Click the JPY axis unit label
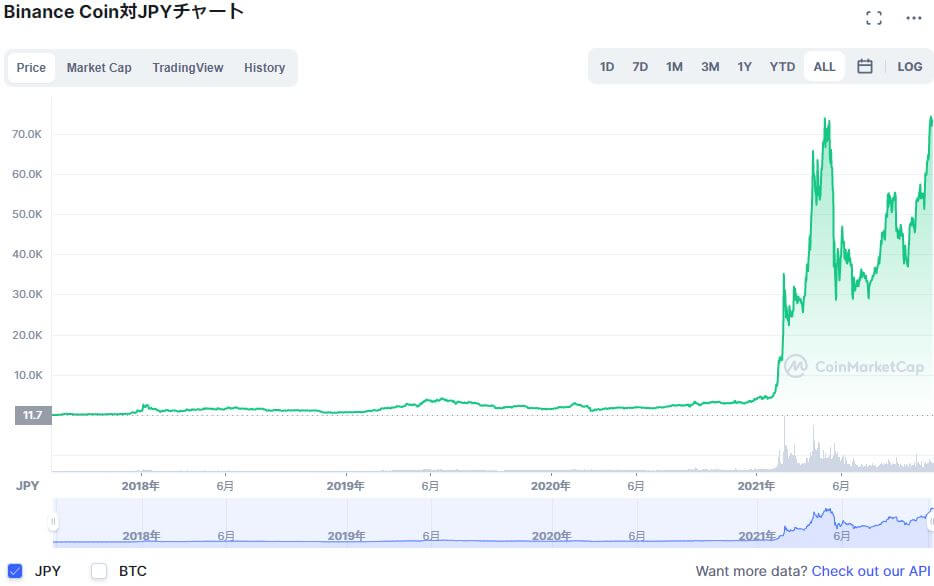Screen dimensions: 934x586 click(x=27, y=486)
